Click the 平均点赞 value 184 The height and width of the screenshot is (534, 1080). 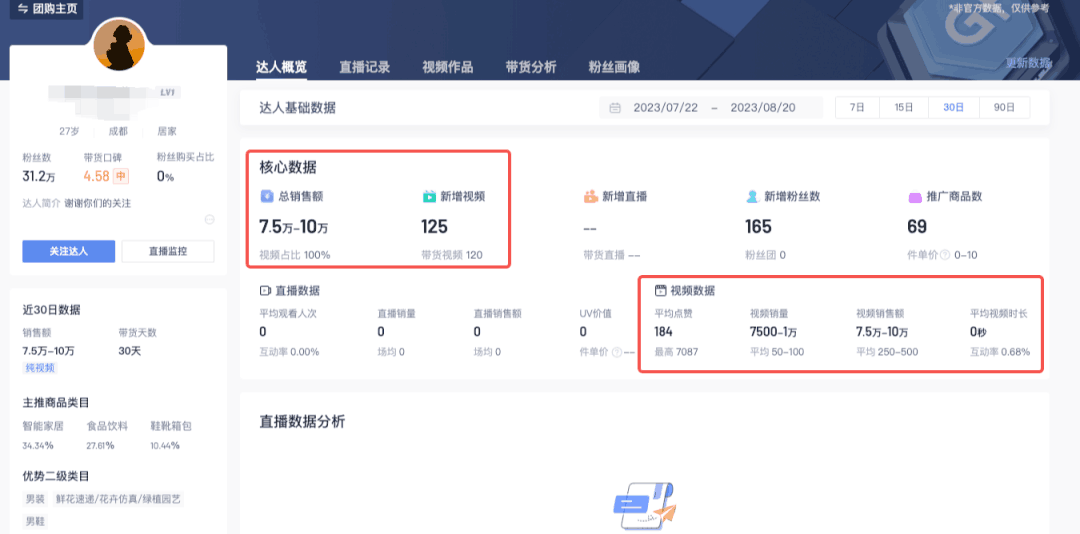(x=663, y=332)
